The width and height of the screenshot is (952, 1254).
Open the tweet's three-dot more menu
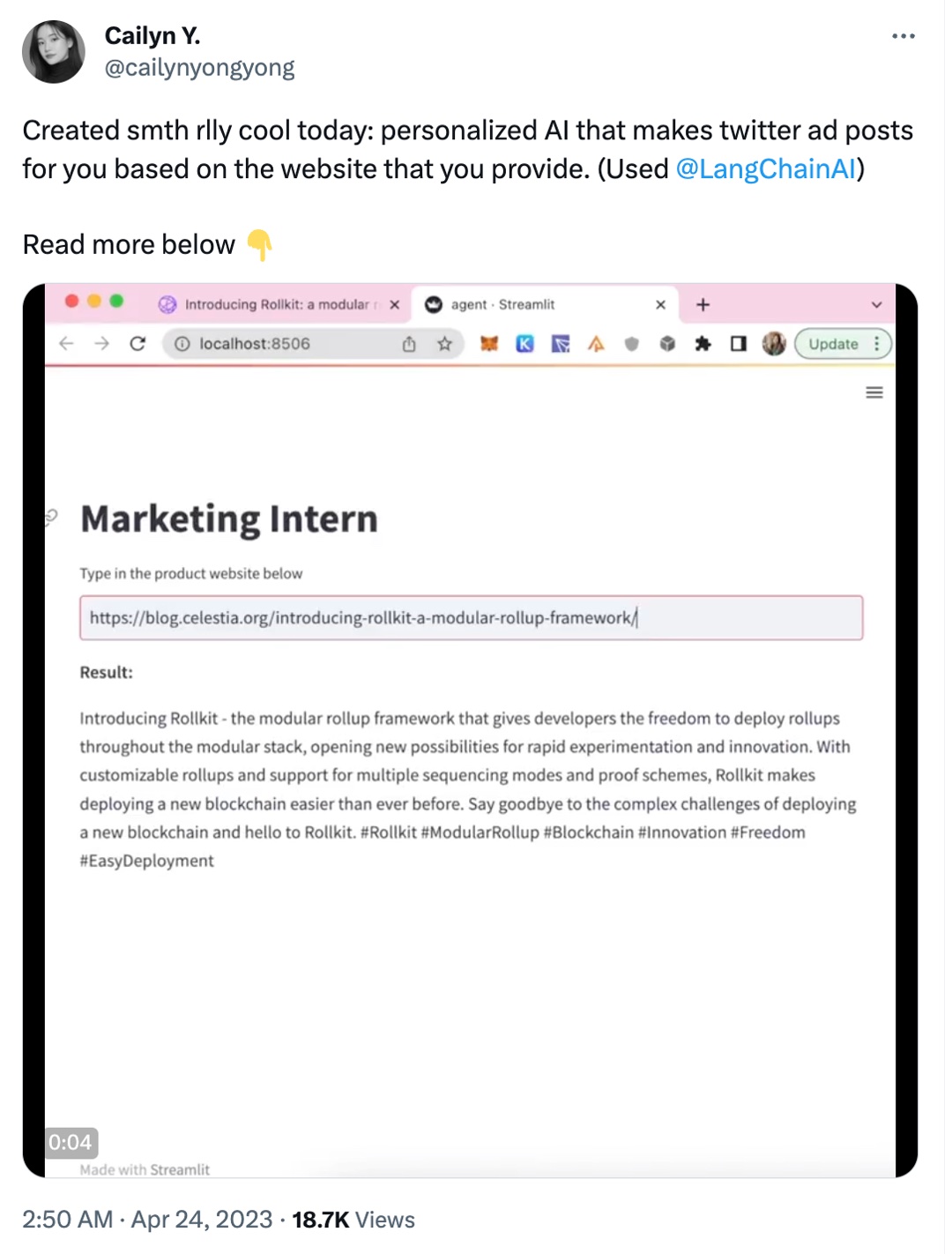click(903, 36)
